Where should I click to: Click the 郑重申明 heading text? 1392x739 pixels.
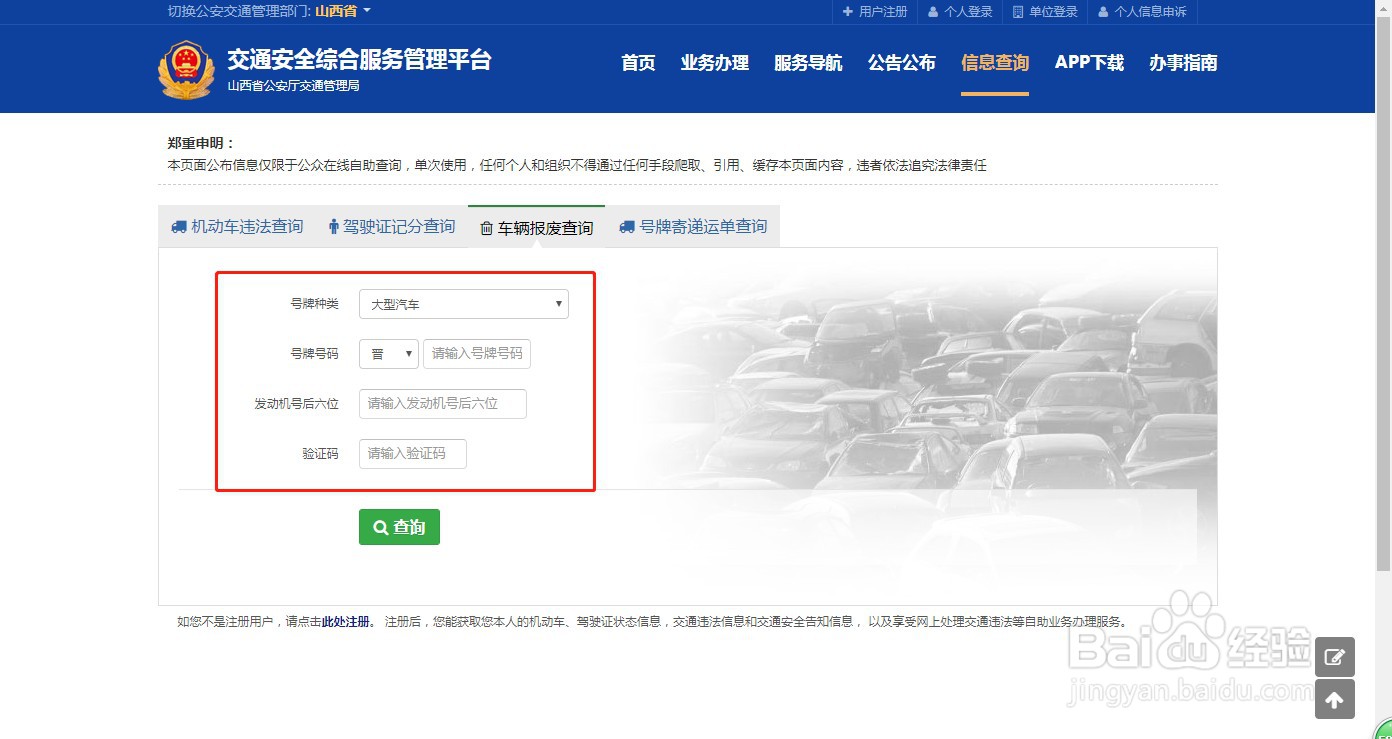[201, 143]
